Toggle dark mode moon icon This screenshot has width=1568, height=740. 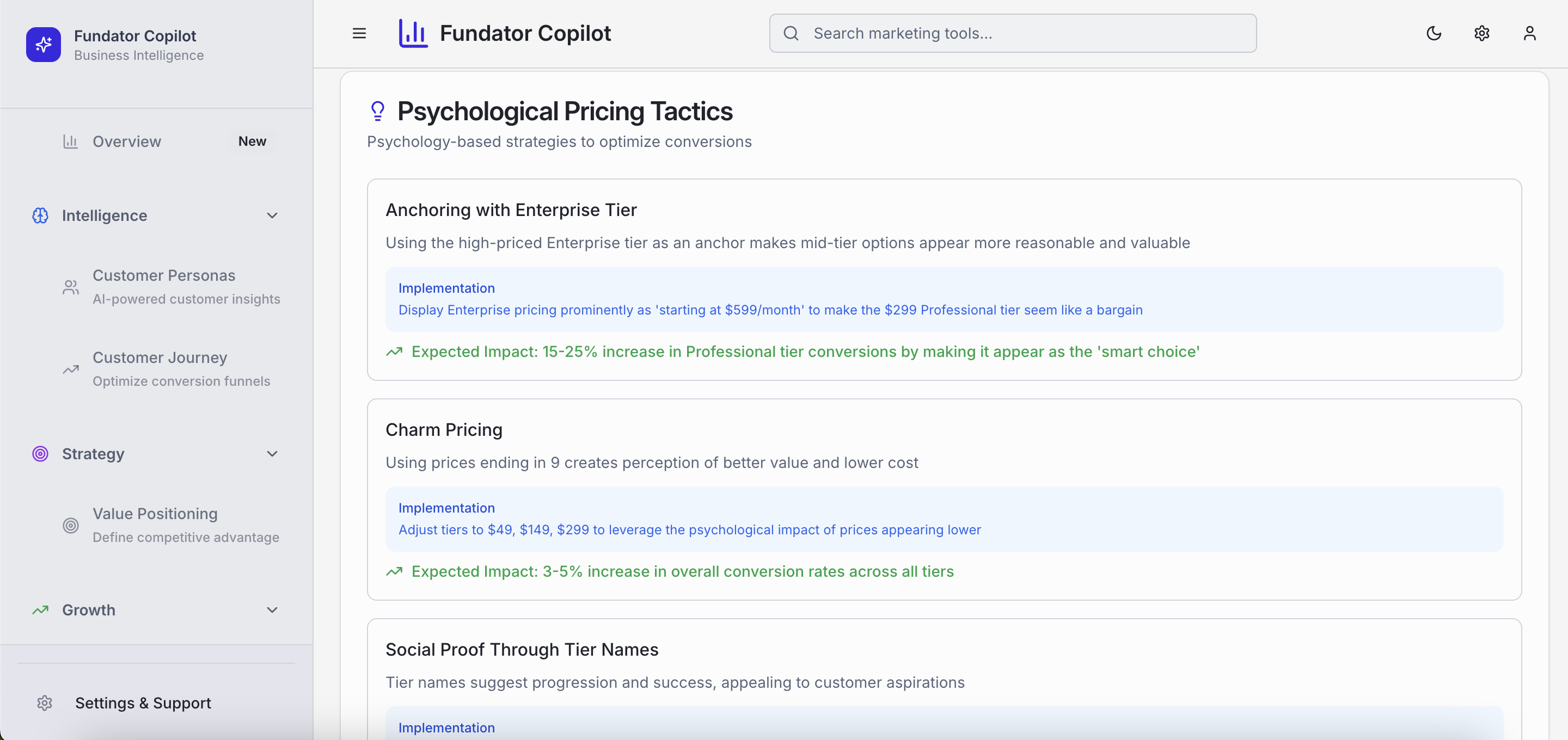(x=1434, y=34)
